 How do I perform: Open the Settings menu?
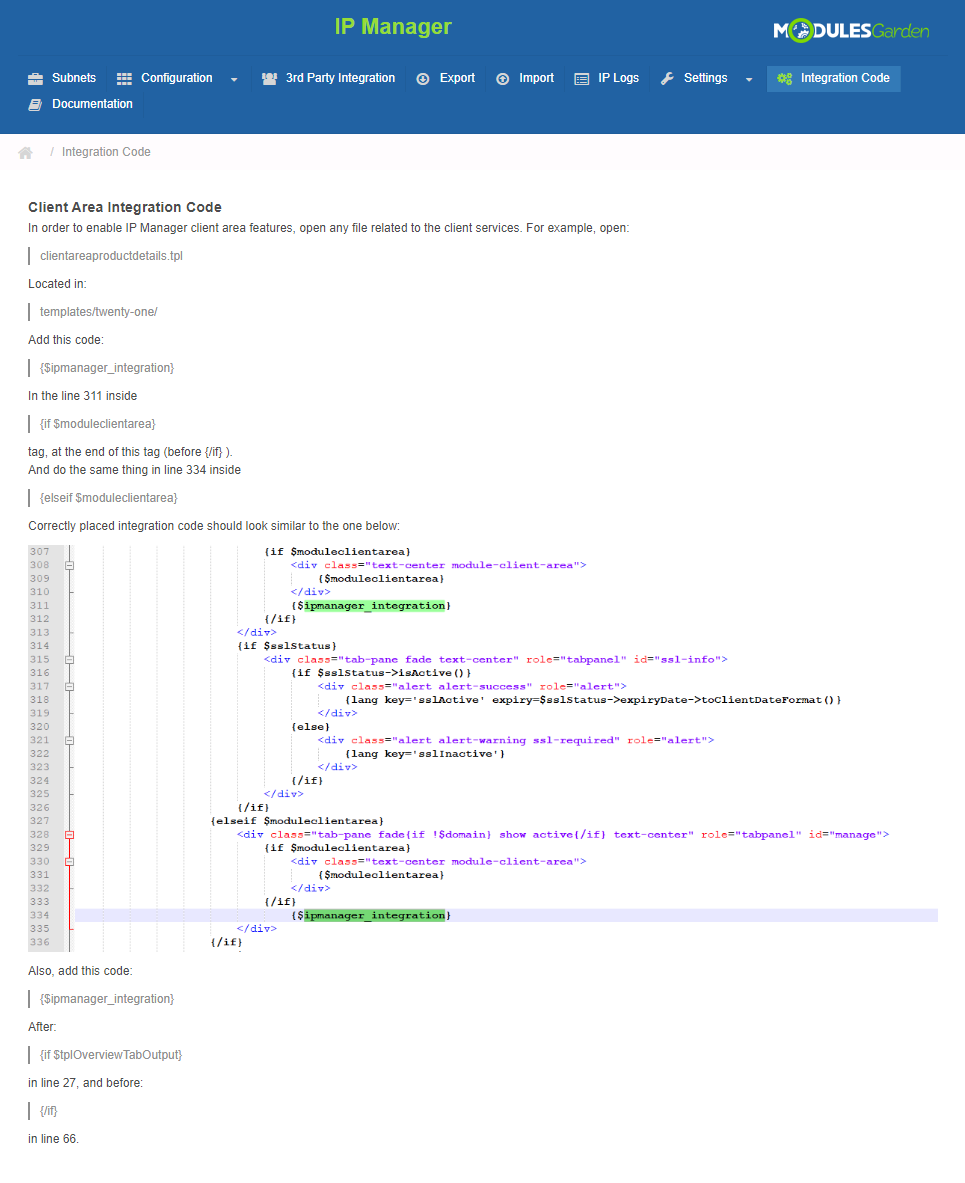pyautogui.click(x=706, y=78)
